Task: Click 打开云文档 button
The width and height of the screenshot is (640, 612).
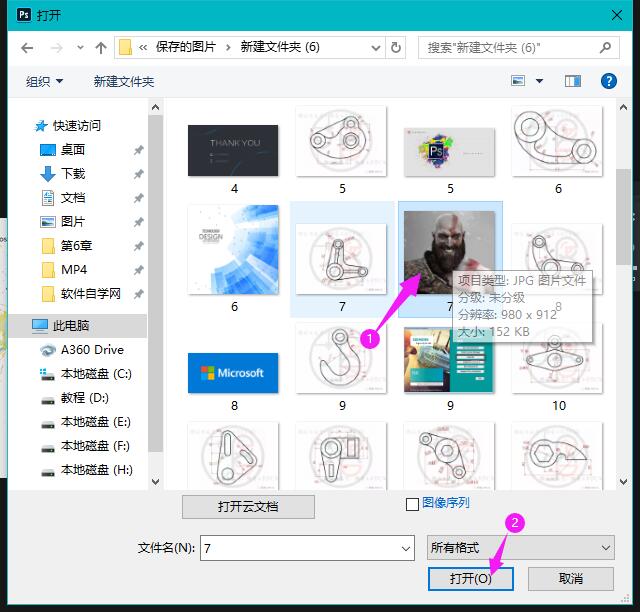Action: (x=248, y=507)
